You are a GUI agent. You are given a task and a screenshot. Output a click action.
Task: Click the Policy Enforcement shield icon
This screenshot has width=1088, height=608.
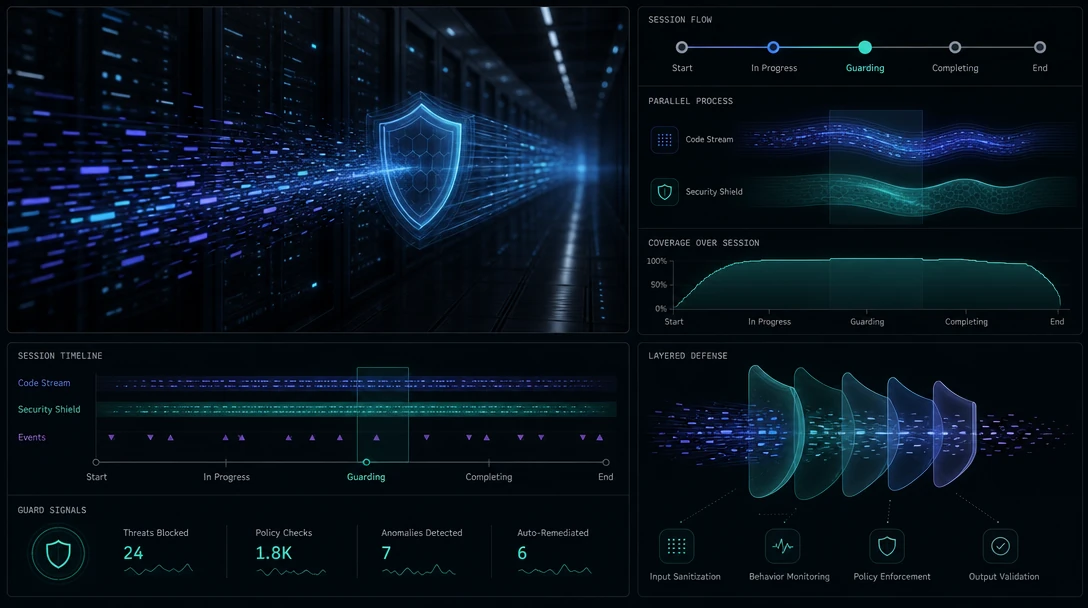tap(887, 546)
